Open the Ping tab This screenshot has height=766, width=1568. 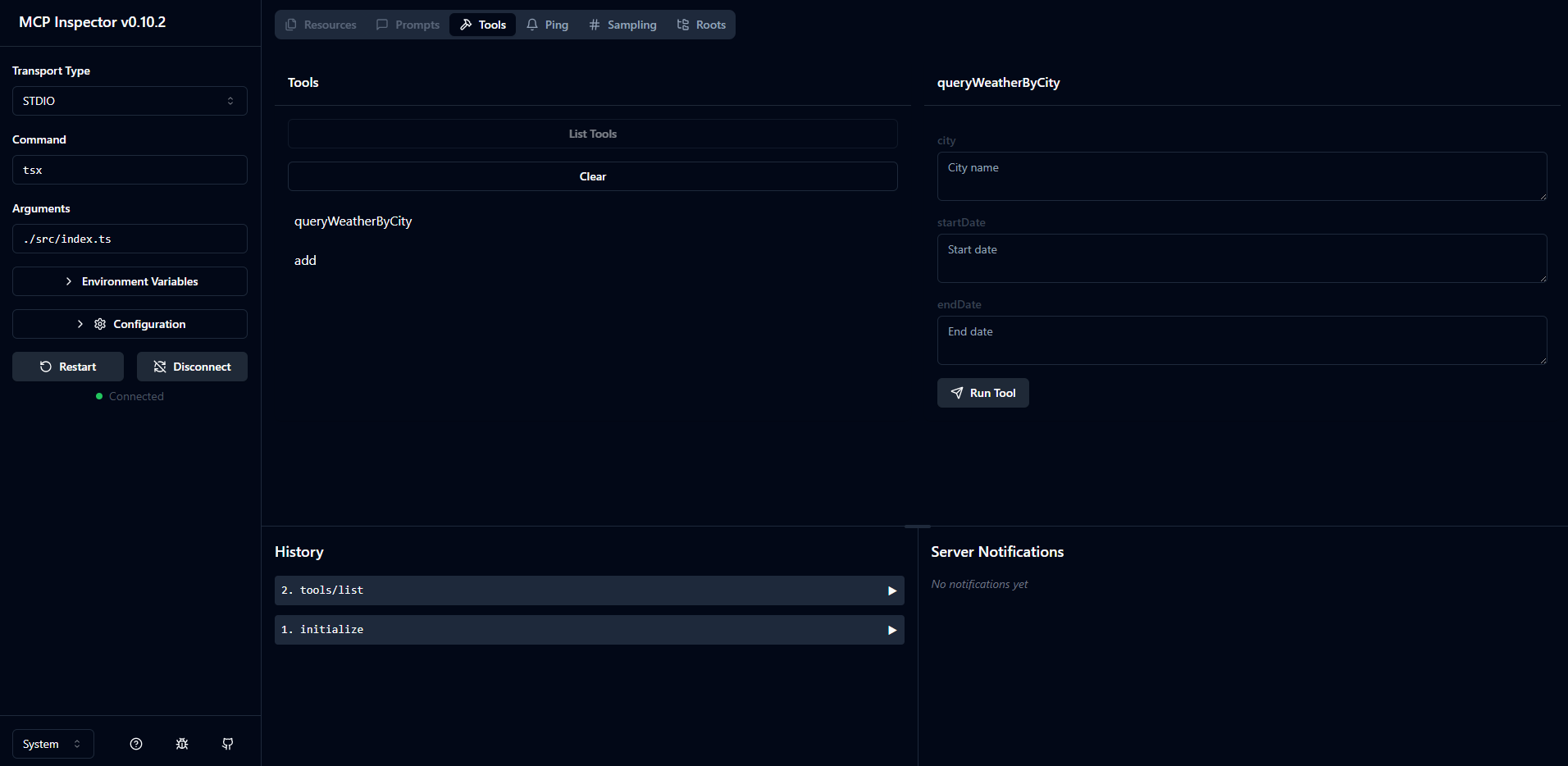point(547,25)
